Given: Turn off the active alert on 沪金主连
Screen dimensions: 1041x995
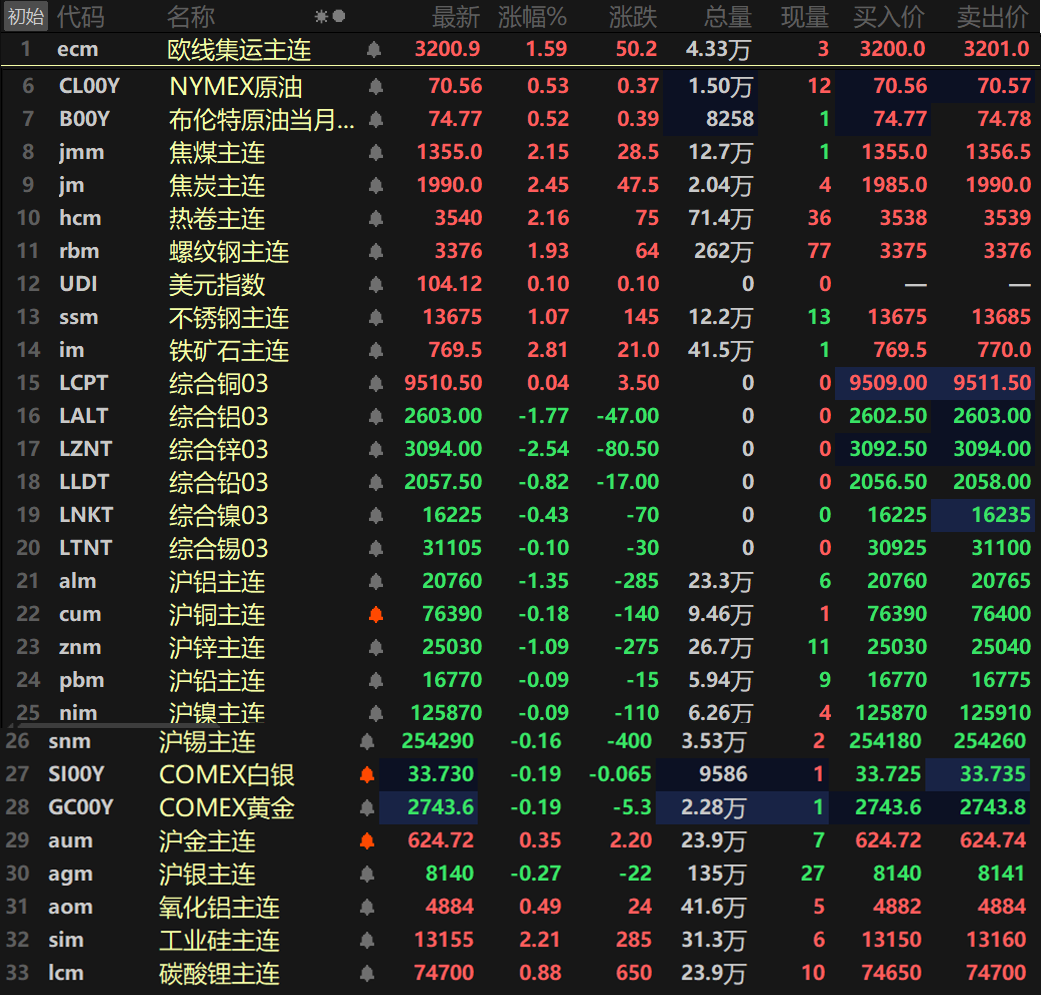Looking at the screenshot, I should (x=367, y=841).
